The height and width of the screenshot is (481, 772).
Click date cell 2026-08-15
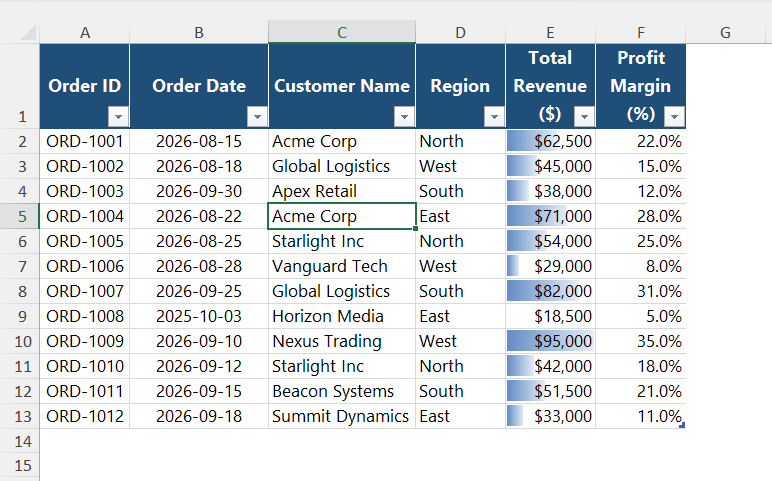[199, 141]
